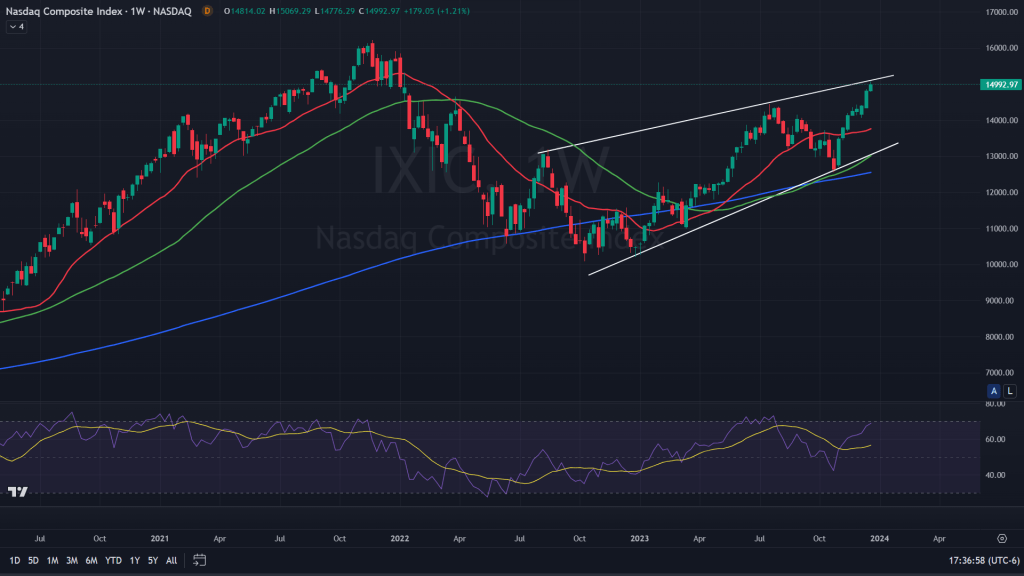The width and height of the screenshot is (1024, 576).
Task: Open chart settings gear on time axis
Action: pyautogui.click(x=1001, y=537)
